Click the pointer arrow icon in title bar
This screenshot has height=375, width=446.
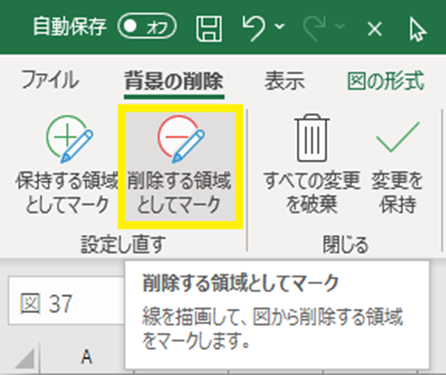[417, 29]
